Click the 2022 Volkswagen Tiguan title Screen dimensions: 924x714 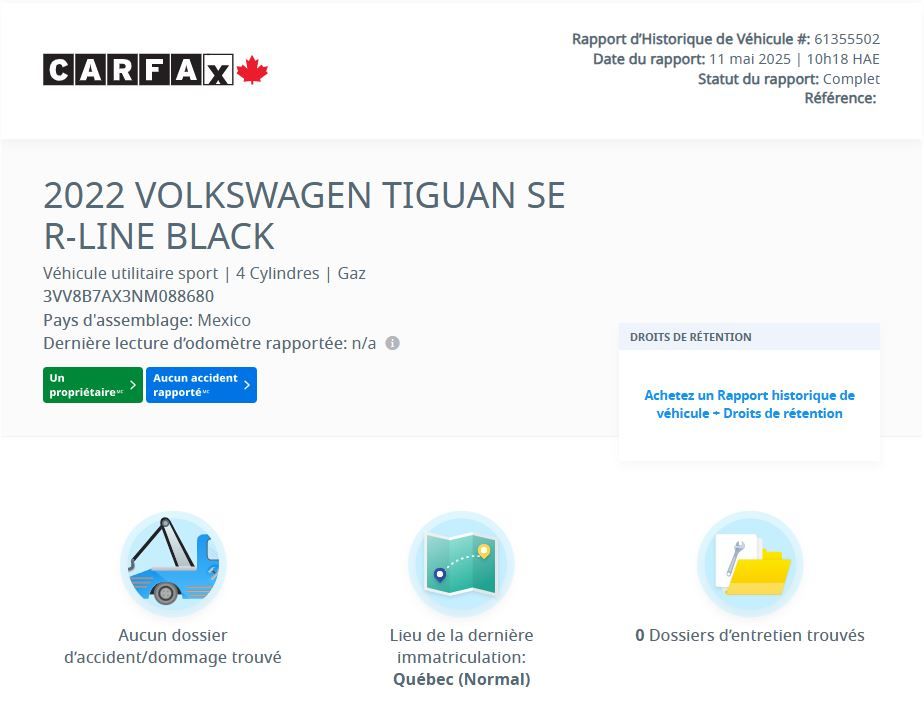(x=304, y=216)
